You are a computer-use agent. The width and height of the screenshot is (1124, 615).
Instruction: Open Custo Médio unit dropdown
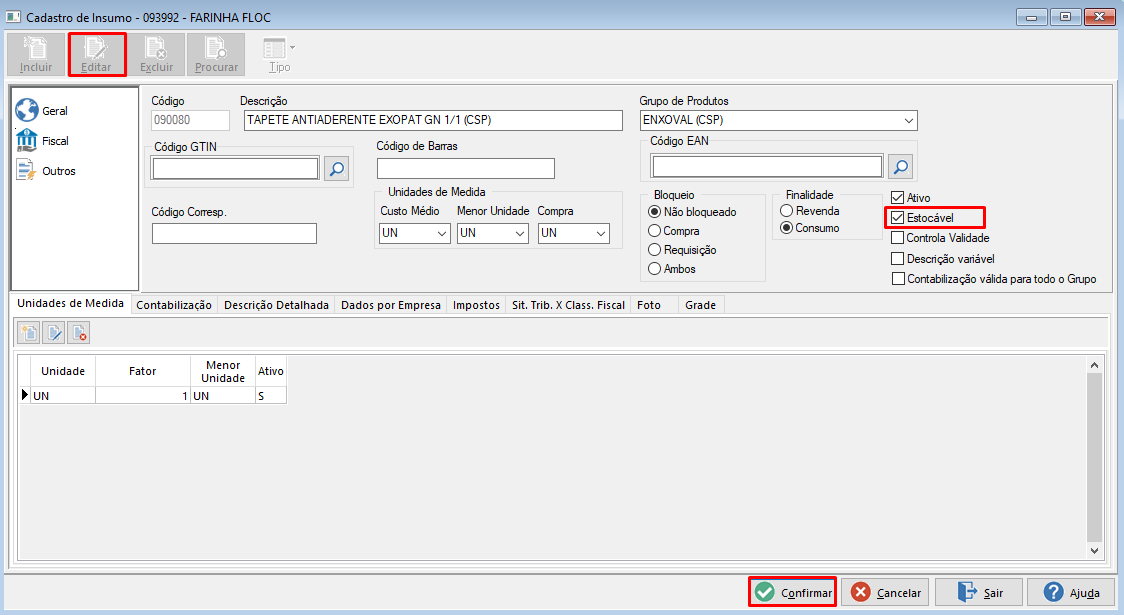pos(442,233)
